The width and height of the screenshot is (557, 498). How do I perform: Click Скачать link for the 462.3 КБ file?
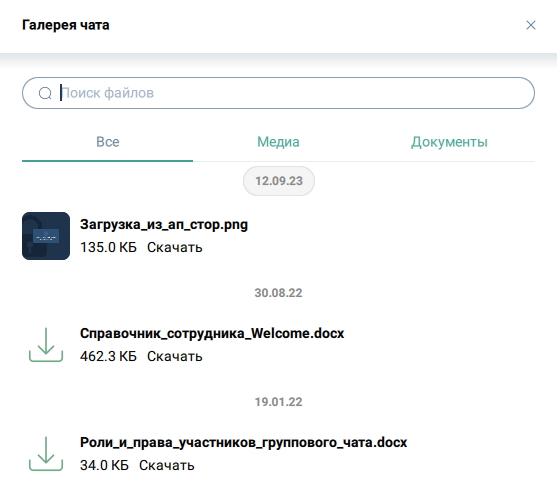coord(174,357)
